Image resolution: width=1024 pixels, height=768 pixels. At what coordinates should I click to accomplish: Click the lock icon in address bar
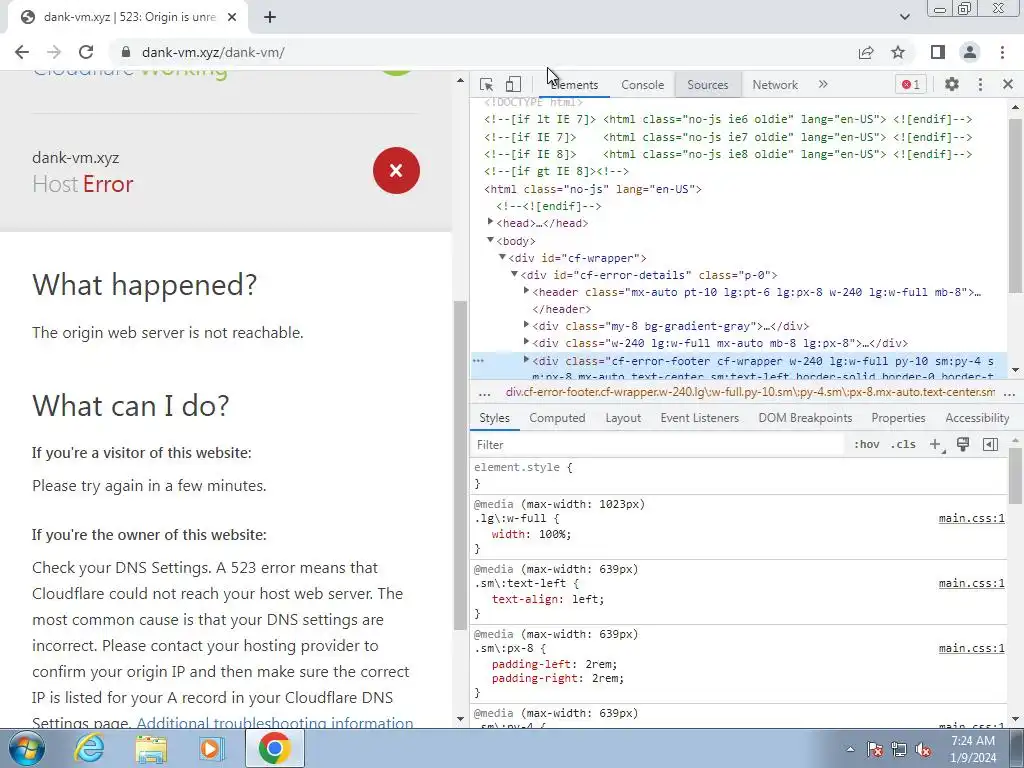point(126,52)
